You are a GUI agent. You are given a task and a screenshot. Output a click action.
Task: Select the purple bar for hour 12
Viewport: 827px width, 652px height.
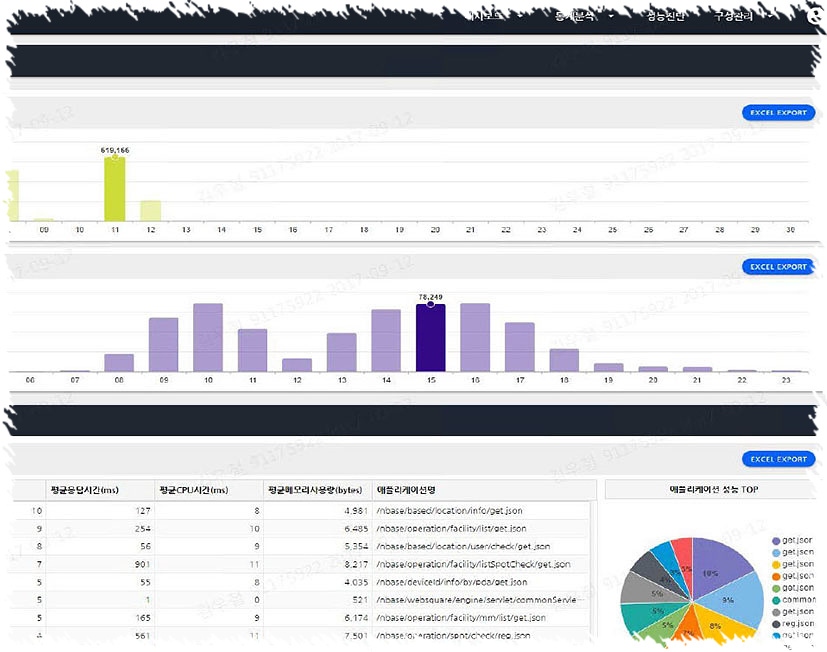(x=297, y=365)
